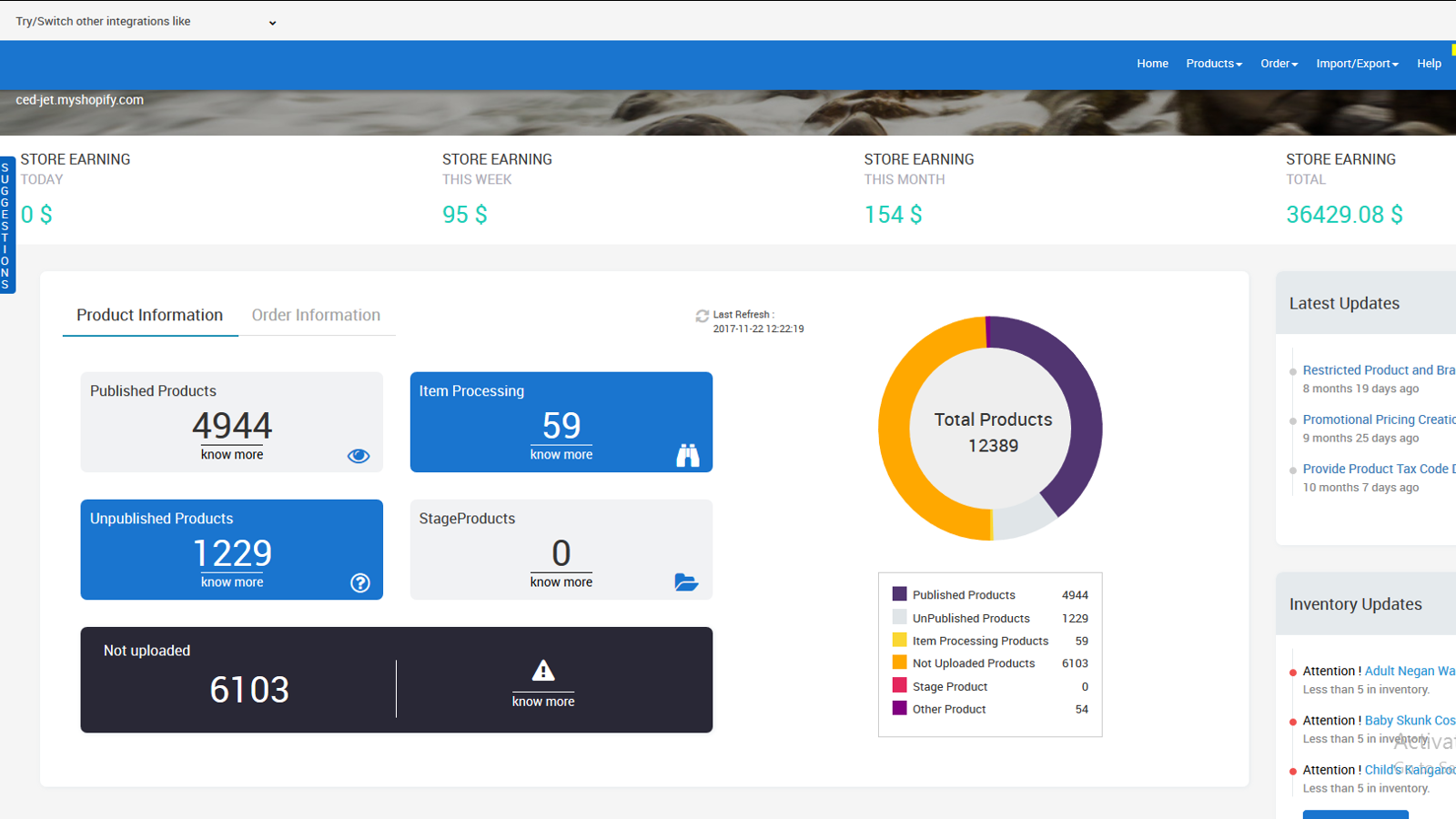Click the Last Refresh sync icon
The image size is (1456, 819).
click(x=702, y=317)
